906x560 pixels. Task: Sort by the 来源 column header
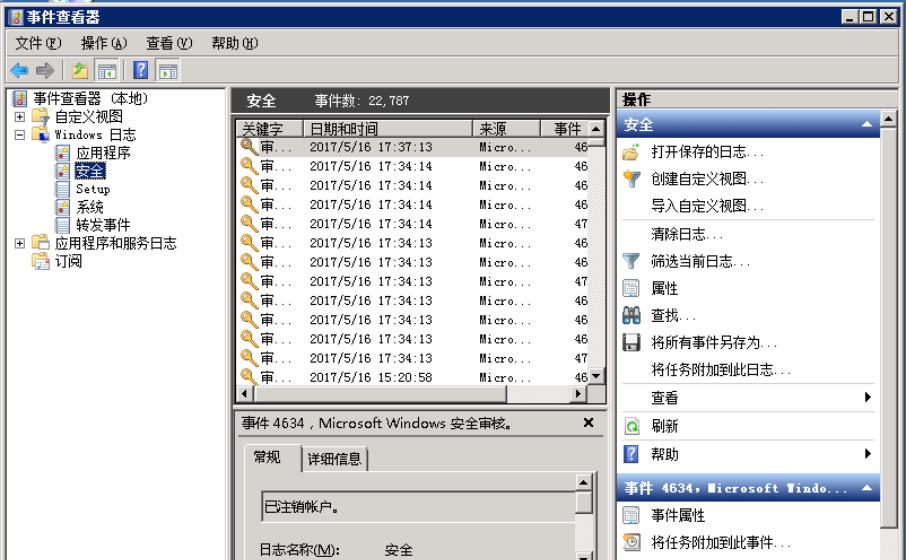click(506, 128)
